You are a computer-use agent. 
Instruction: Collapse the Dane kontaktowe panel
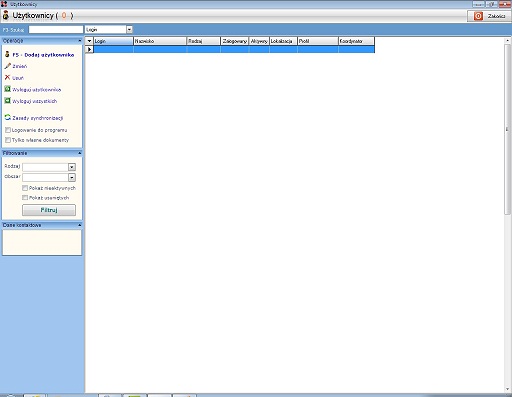[79, 225]
